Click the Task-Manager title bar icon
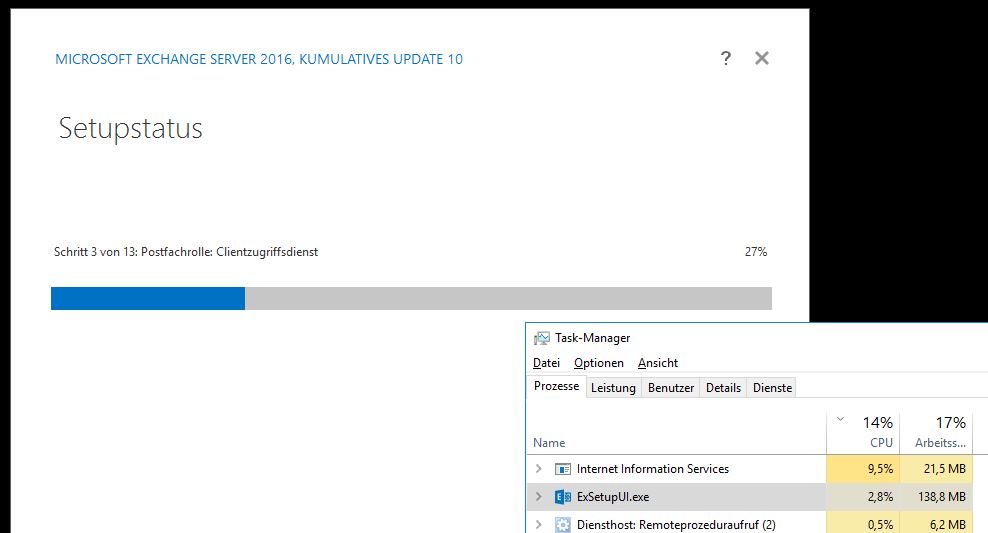 click(541, 338)
